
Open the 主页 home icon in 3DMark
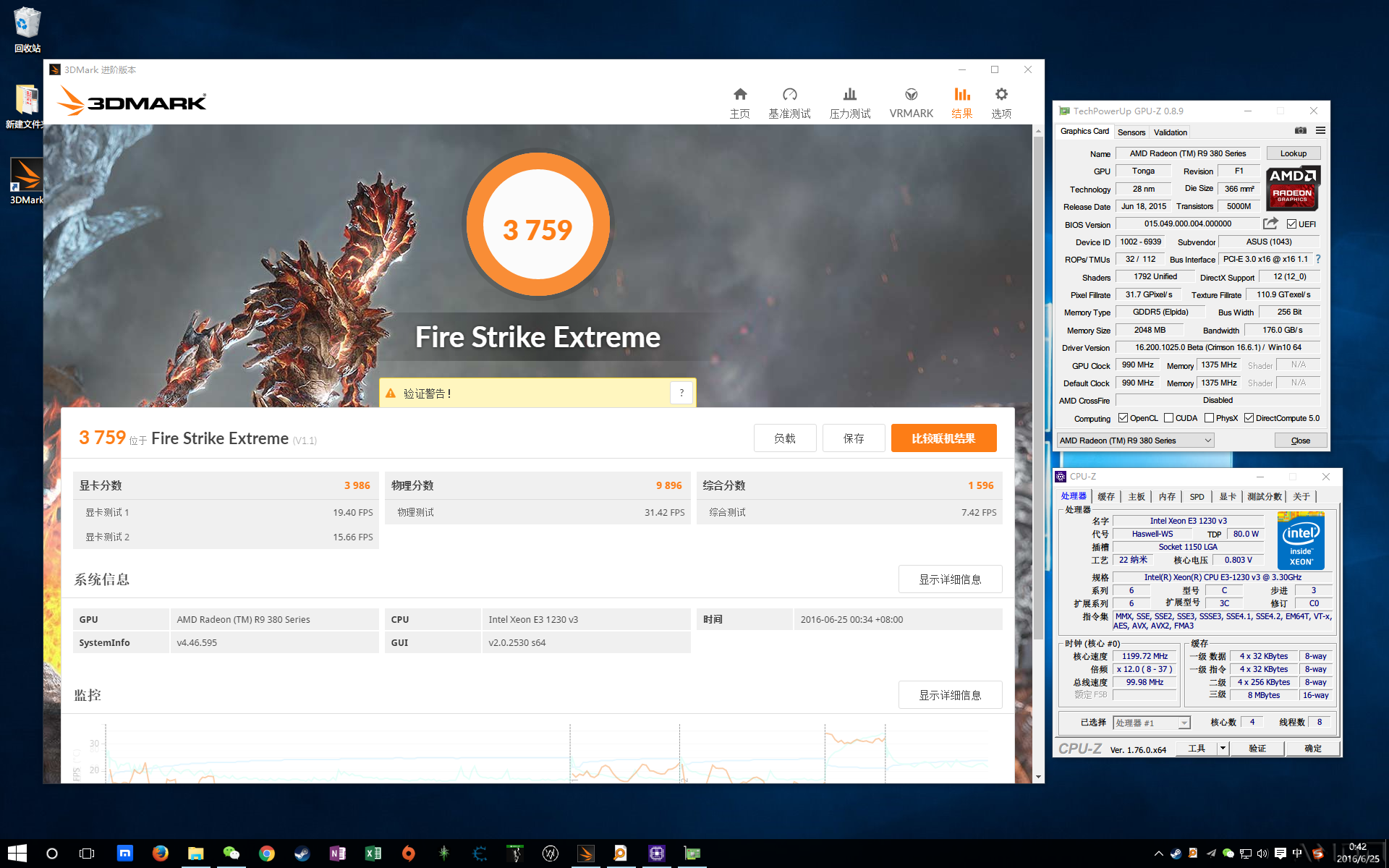coord(739,103)
